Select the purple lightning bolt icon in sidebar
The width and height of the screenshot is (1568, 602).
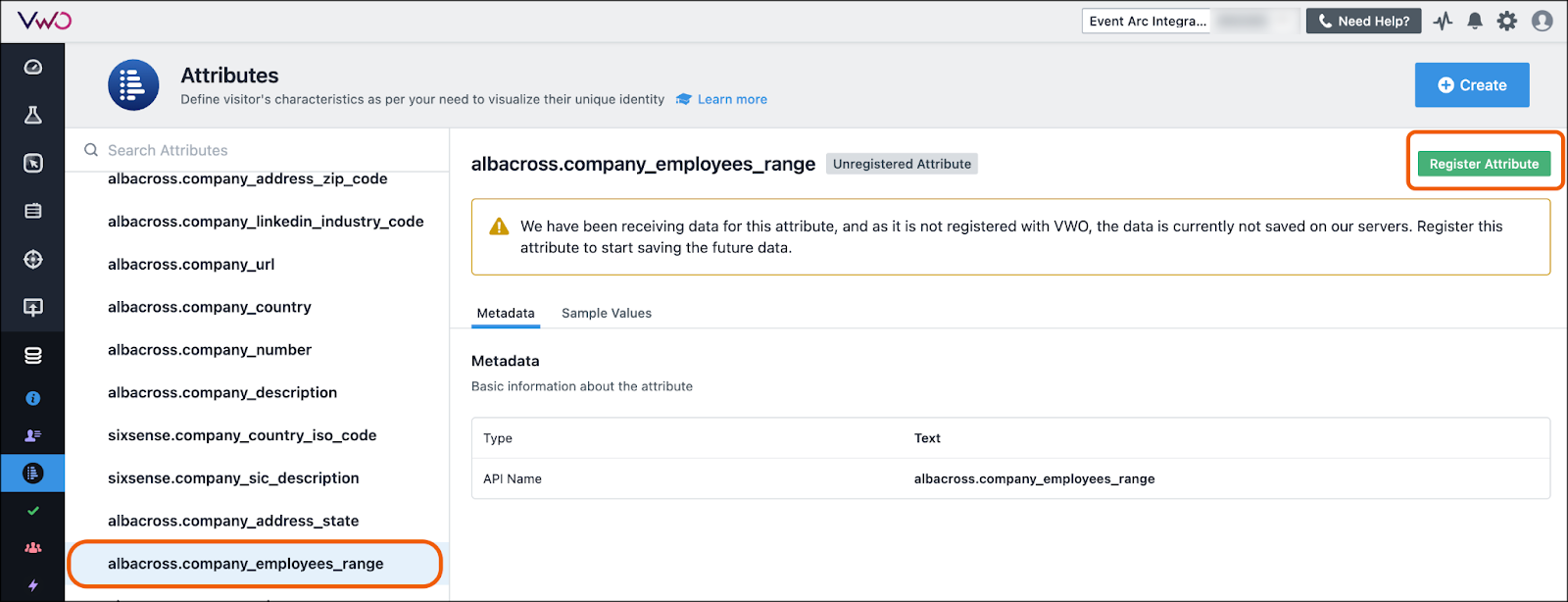point(32,585)
